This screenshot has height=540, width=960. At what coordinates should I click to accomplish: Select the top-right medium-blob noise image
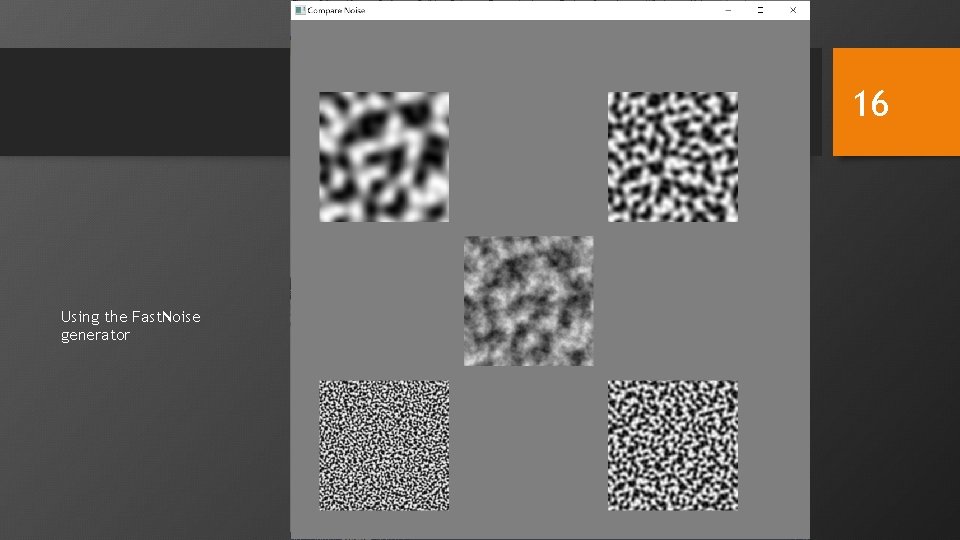[x=673, y=157]
